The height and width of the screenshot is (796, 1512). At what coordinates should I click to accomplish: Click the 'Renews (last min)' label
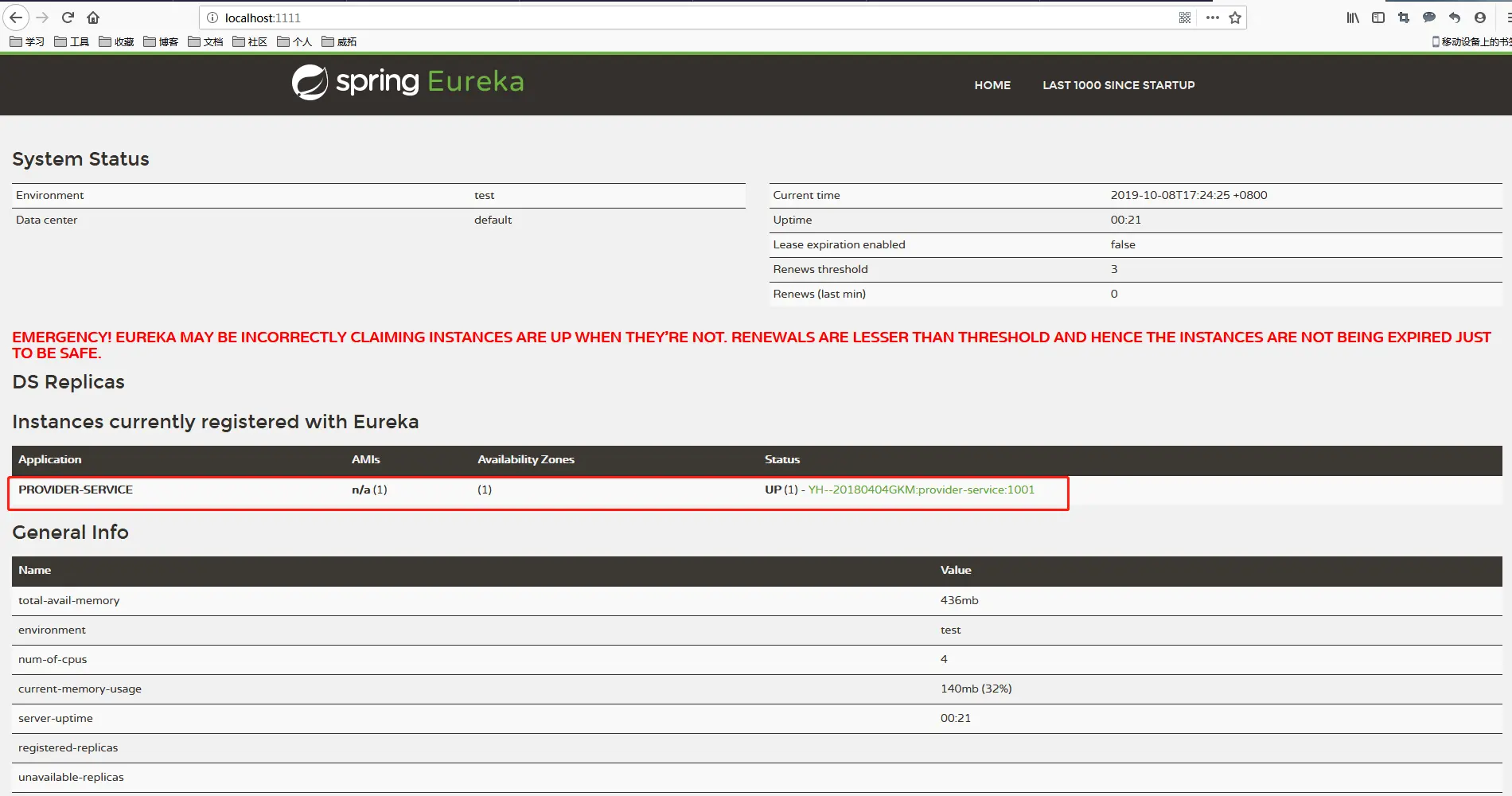click(x=820, y=294)
